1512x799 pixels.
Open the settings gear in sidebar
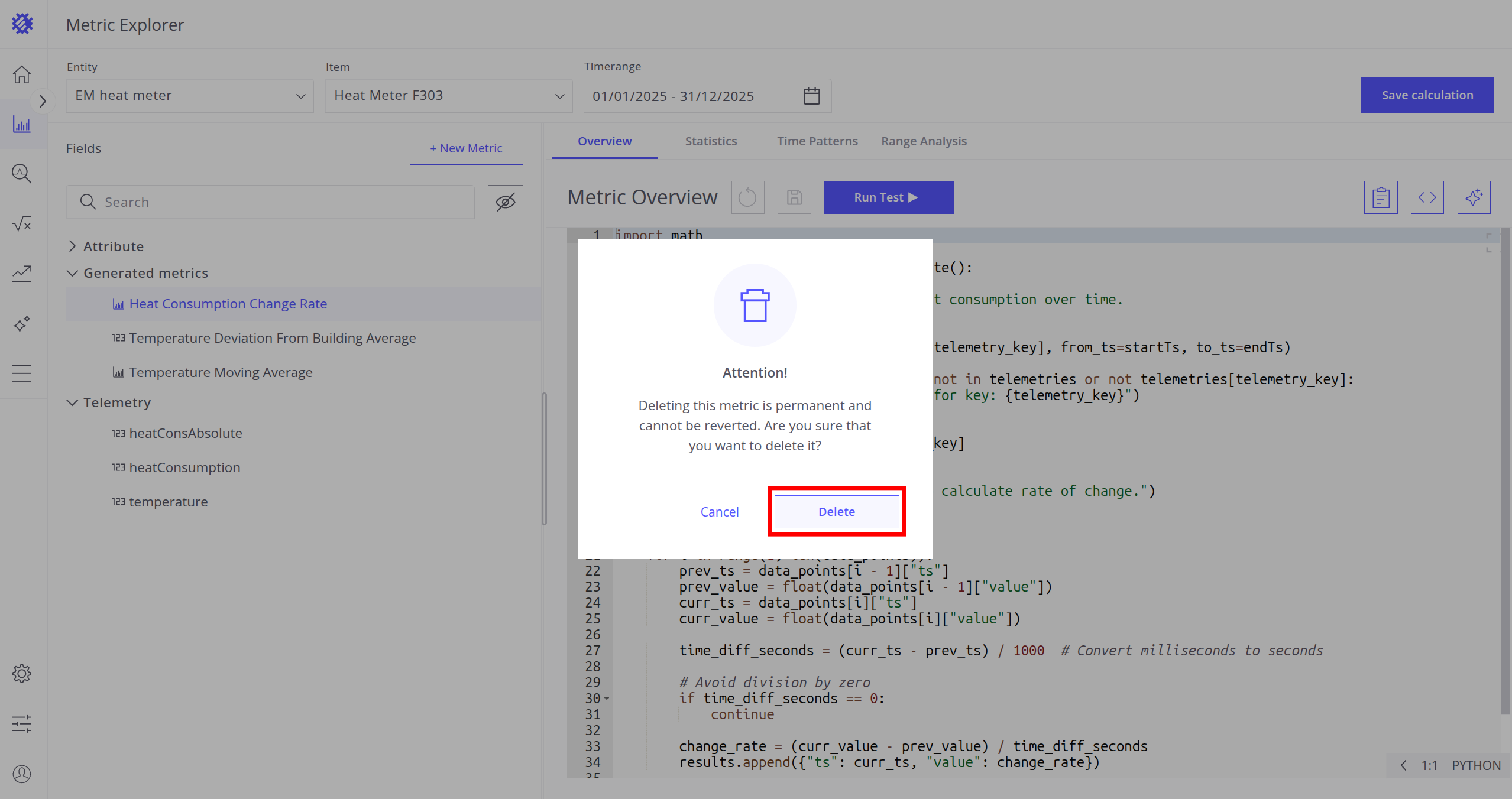(x=22, y=674)
